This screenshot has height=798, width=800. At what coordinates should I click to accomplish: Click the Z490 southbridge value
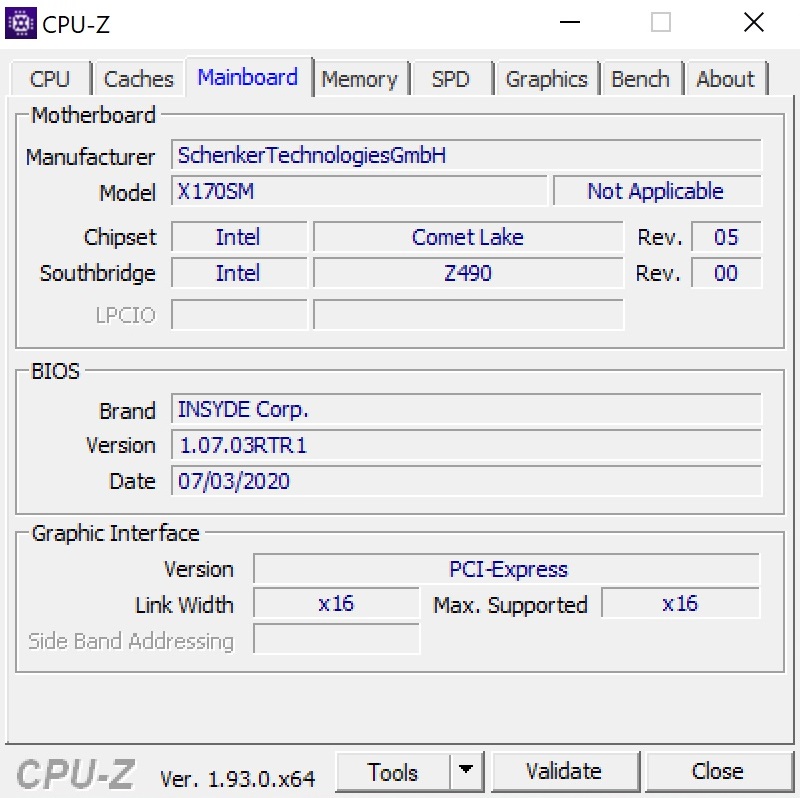click(468, 272)
